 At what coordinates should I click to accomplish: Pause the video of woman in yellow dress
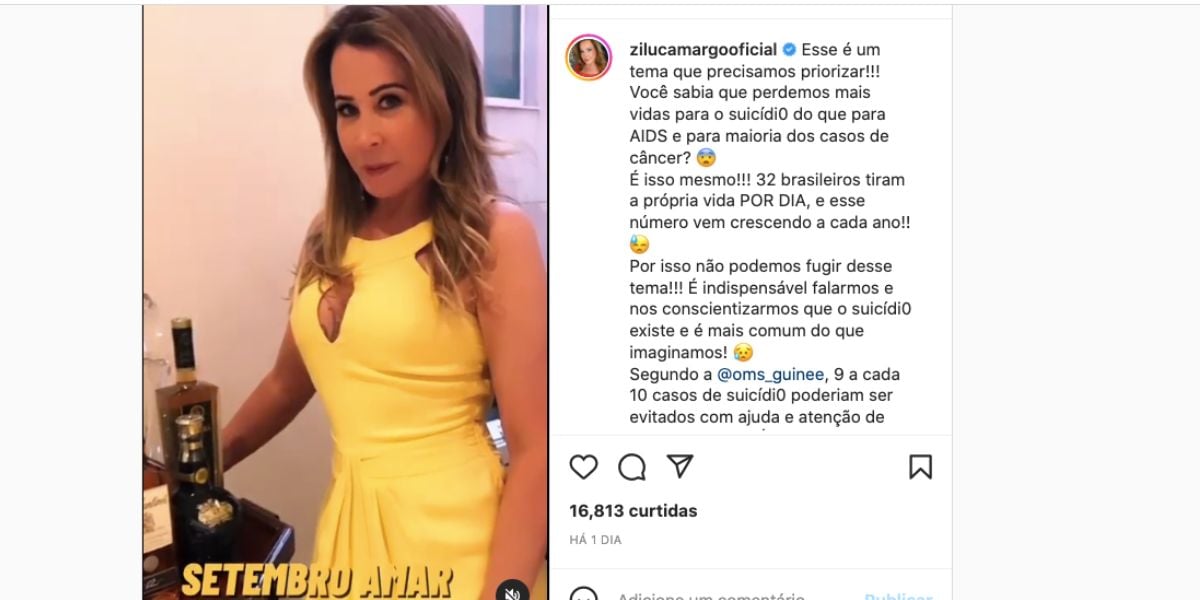pos(345,300)
